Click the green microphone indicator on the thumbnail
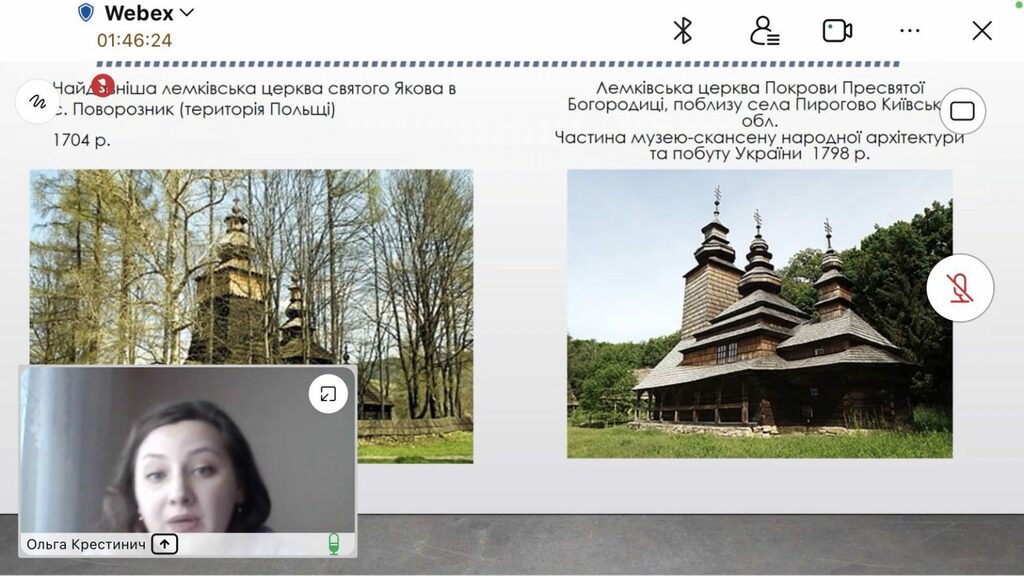1024x576 pixels. 334,543
